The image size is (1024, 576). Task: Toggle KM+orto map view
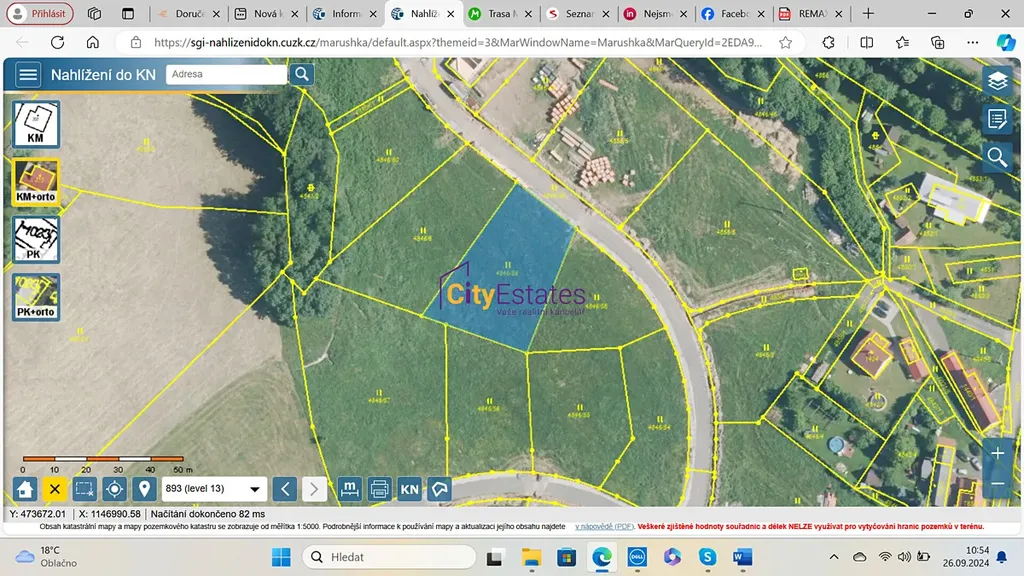coord(36,182)
